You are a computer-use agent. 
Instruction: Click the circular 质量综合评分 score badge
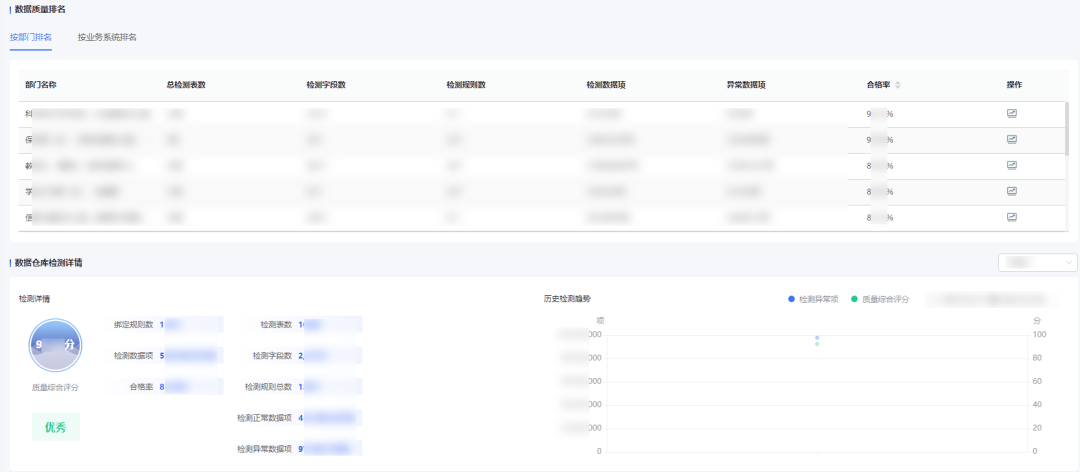click(x=55, y=345)
